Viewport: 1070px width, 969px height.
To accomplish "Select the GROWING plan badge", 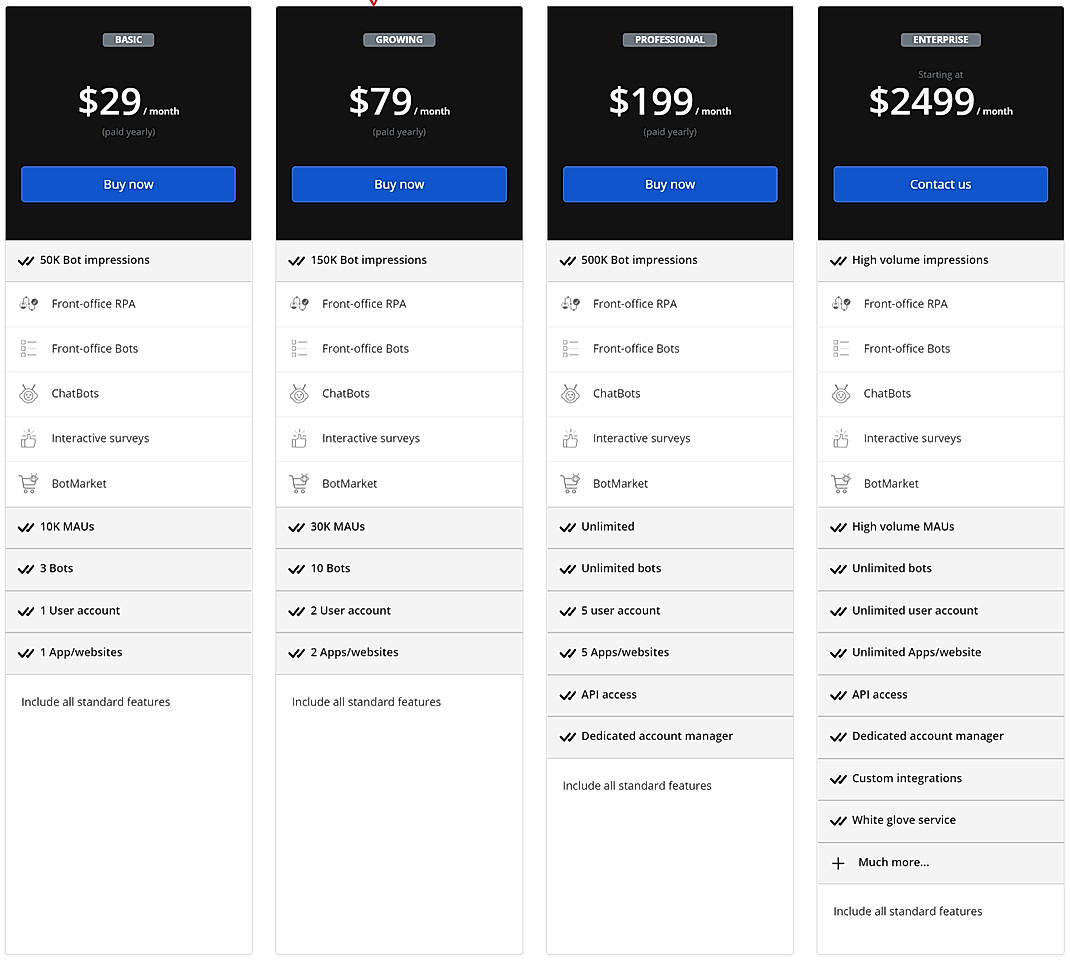I will pos(399,39).
